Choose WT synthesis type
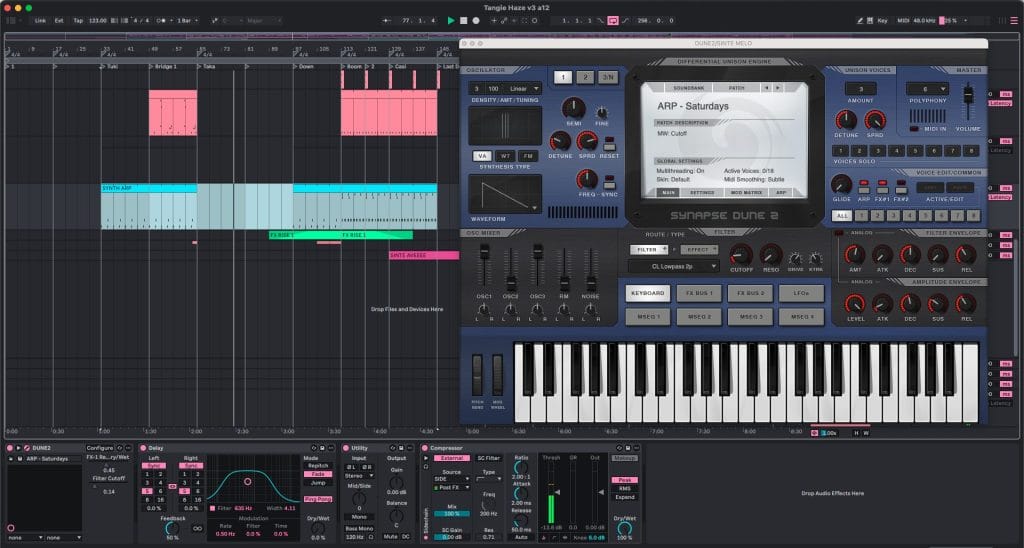1024x548 pixels. click(x=505, y=156)
